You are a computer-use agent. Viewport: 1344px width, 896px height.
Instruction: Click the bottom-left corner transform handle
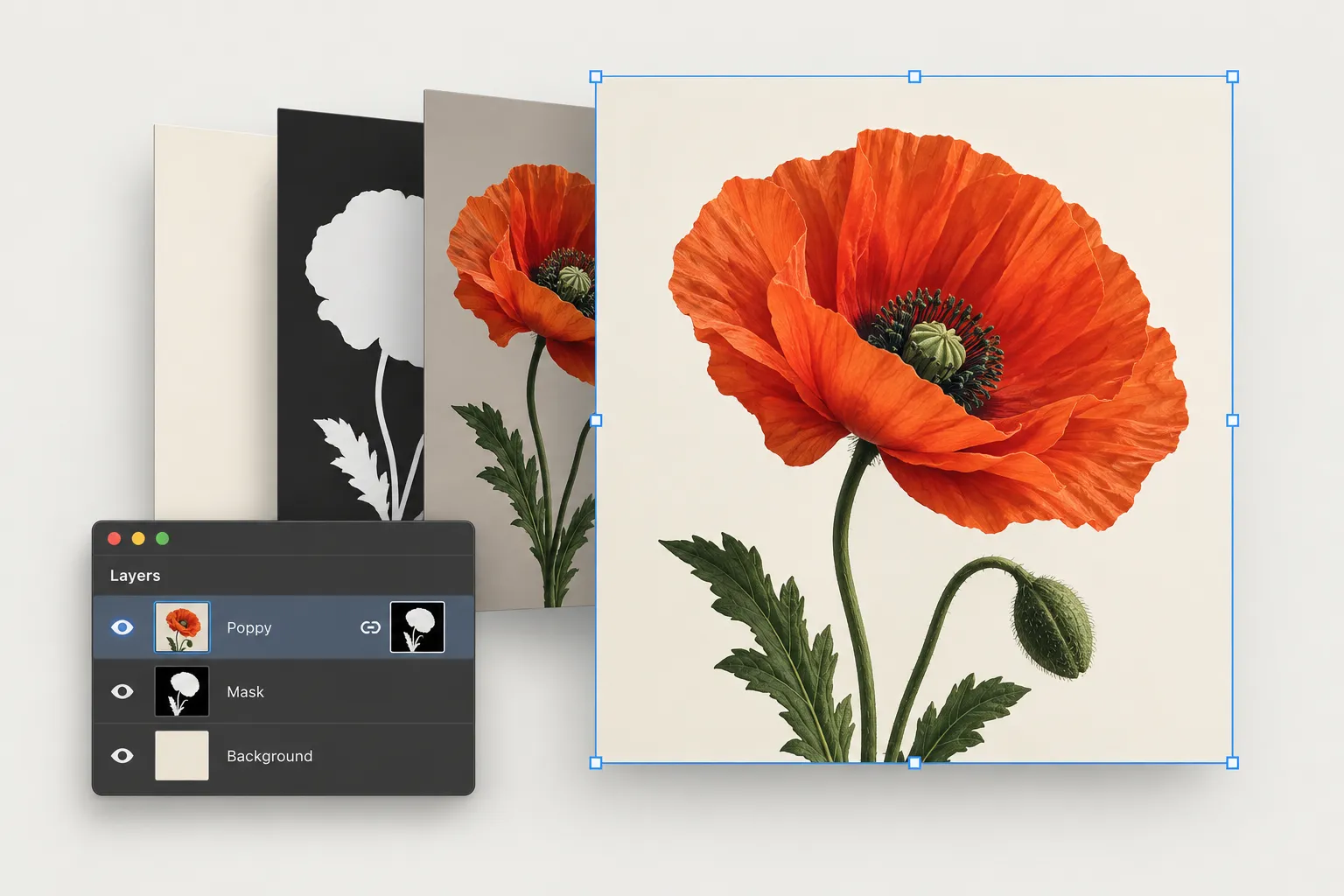[596, 763]
